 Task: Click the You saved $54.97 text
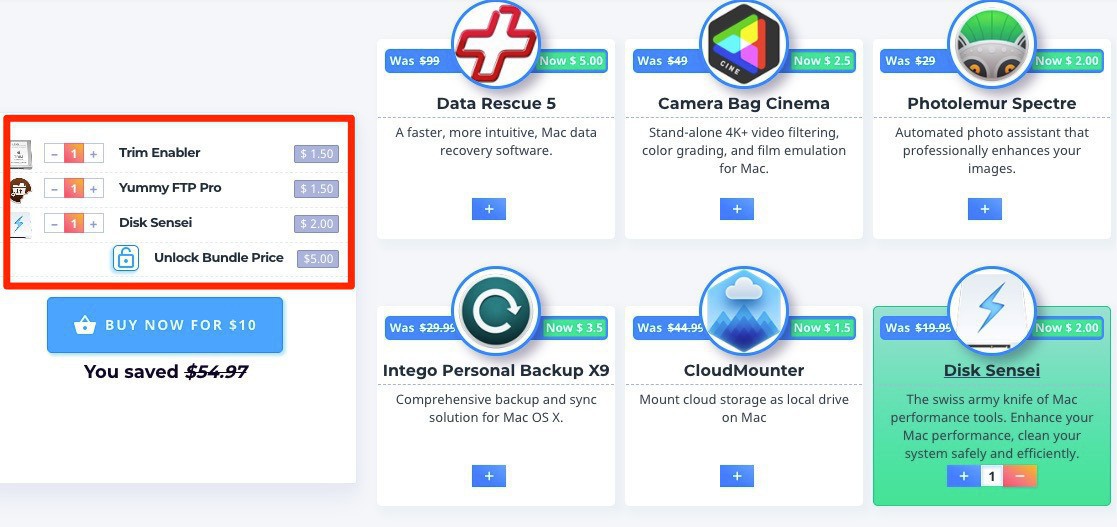[165, 371]
